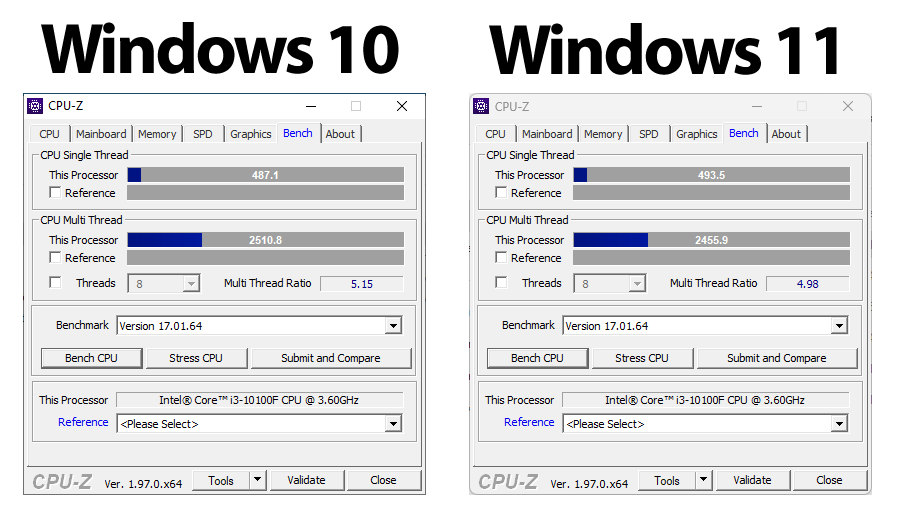Click Stress CPU button in Windows 10 window
This screenshot has height=508, width=900.
[x=196, y=358]
